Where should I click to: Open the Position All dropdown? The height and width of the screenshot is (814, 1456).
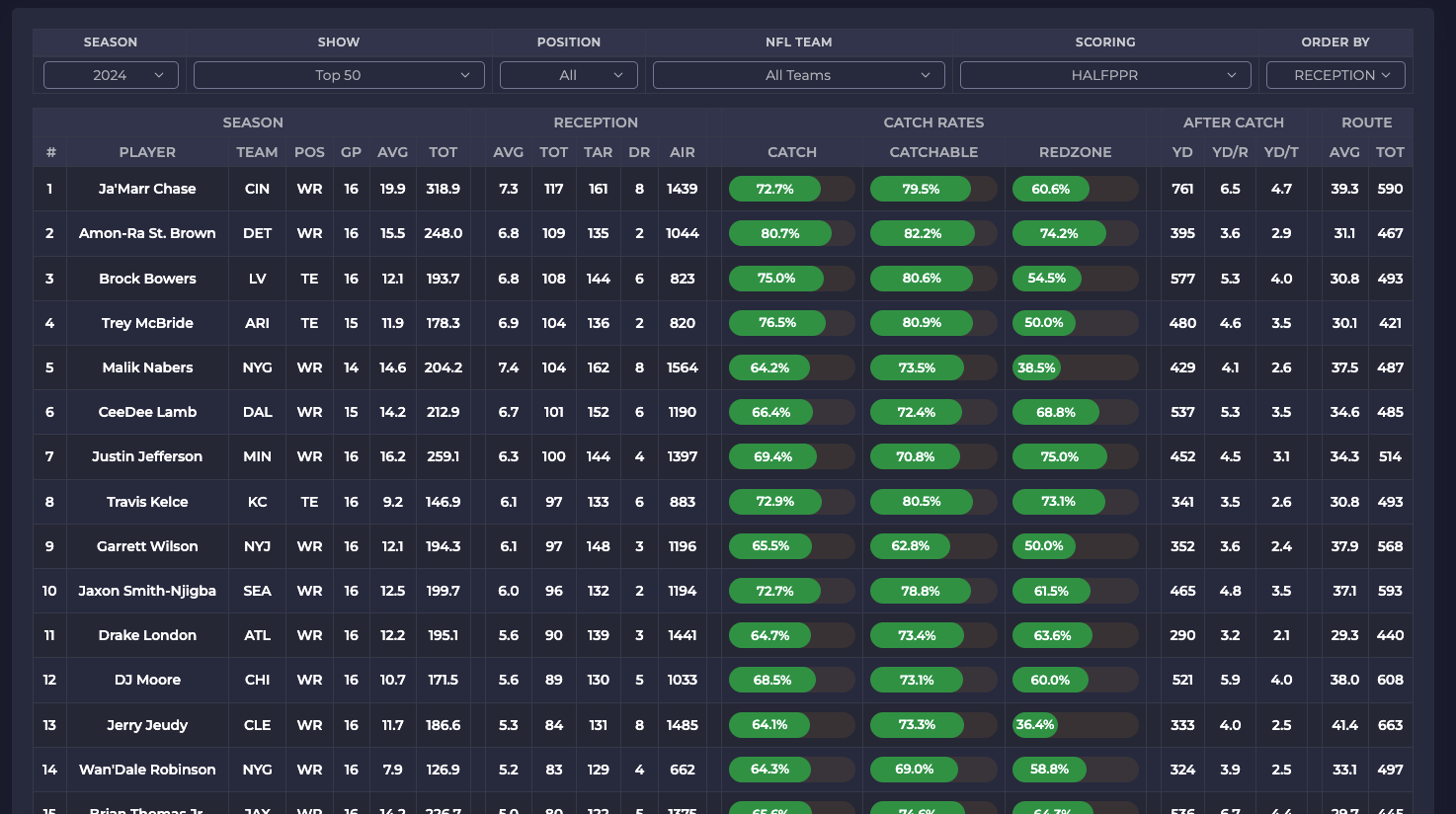point(569,75)
